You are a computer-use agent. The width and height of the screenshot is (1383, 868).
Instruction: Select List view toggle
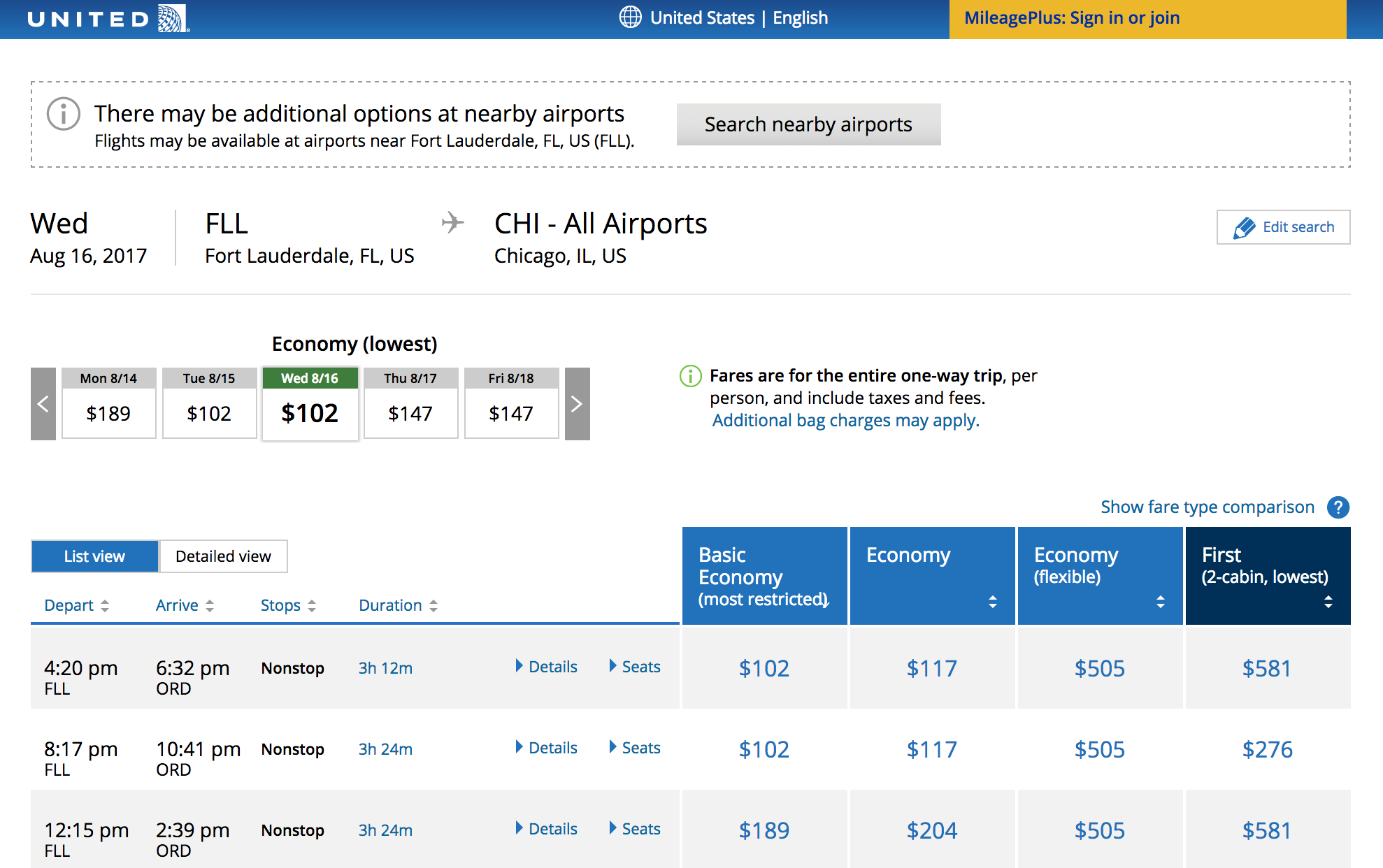[94, 556]
